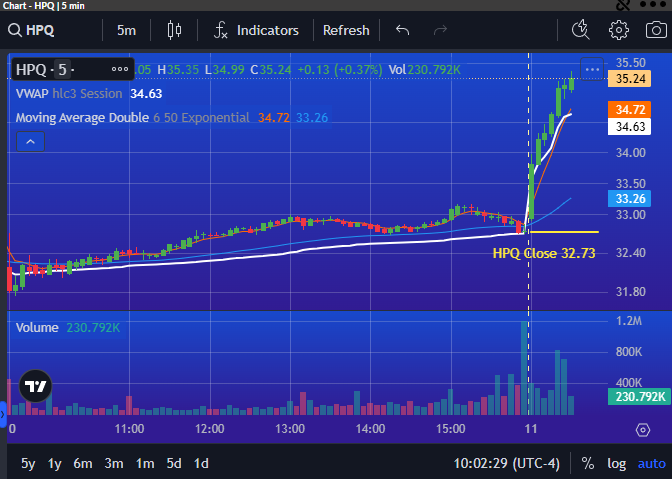
Task: Set range to 5d
Action: (x=174, y=464)
